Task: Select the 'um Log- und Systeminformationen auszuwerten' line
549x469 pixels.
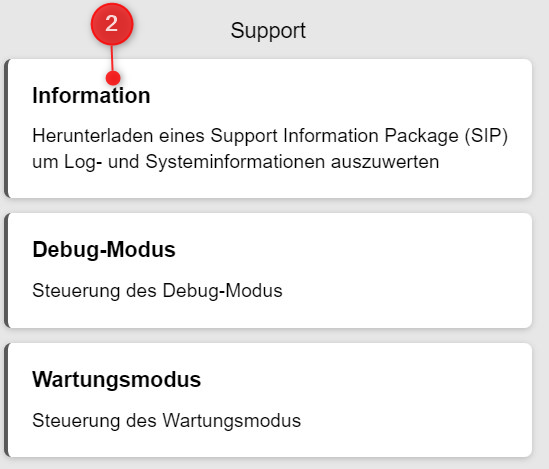Action: point(236,162)
